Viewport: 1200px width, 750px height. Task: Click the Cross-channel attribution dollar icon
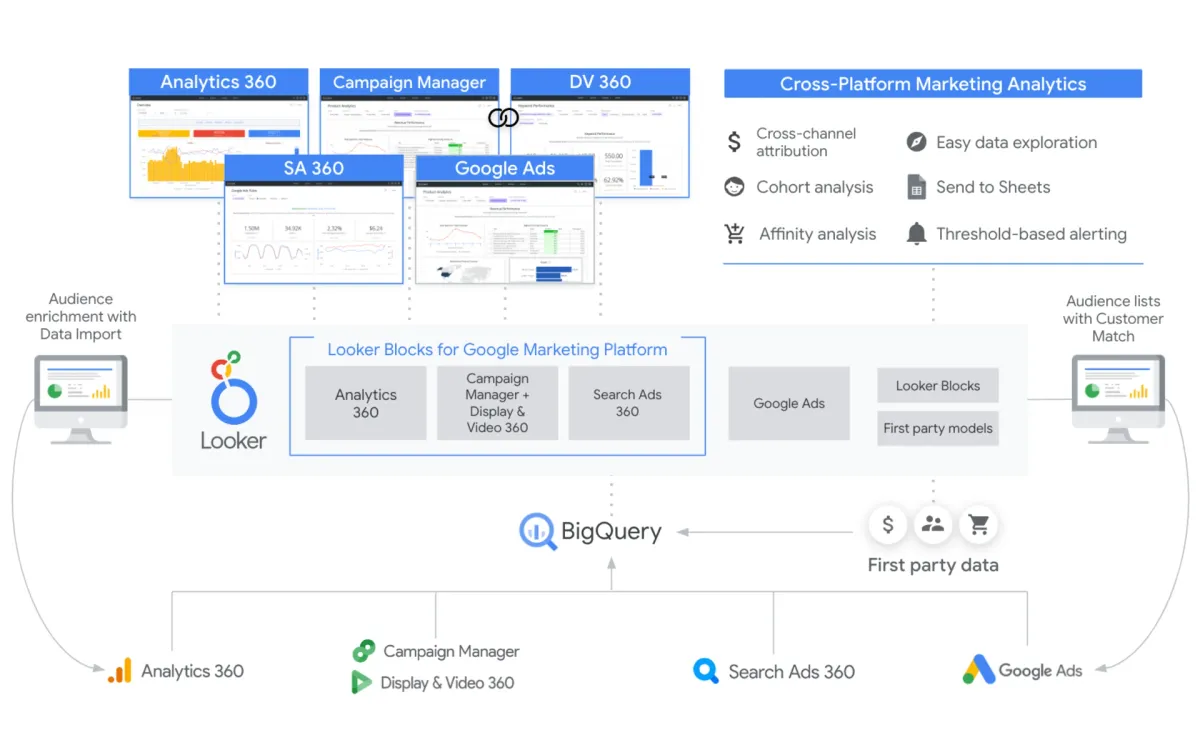coord(734,141)
